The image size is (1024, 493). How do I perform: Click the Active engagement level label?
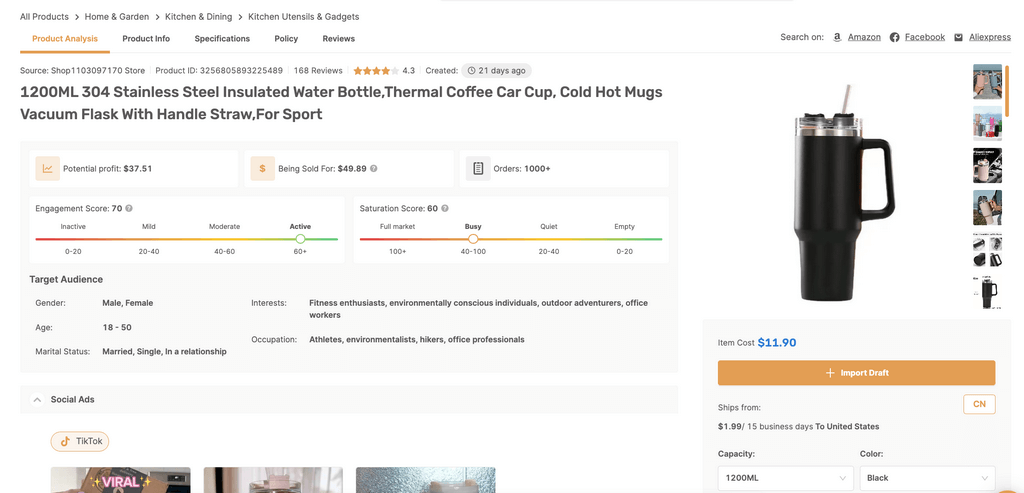pos(300,227)
